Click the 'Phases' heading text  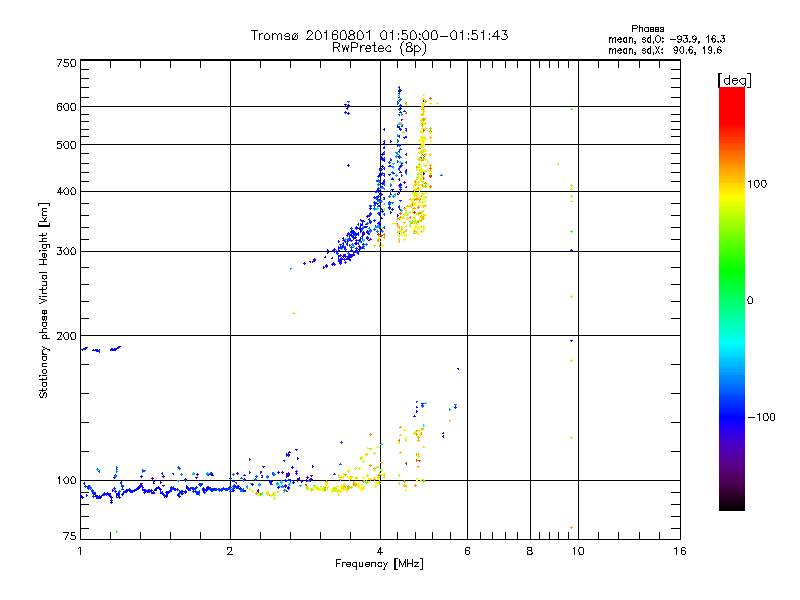tap(647, 29)
